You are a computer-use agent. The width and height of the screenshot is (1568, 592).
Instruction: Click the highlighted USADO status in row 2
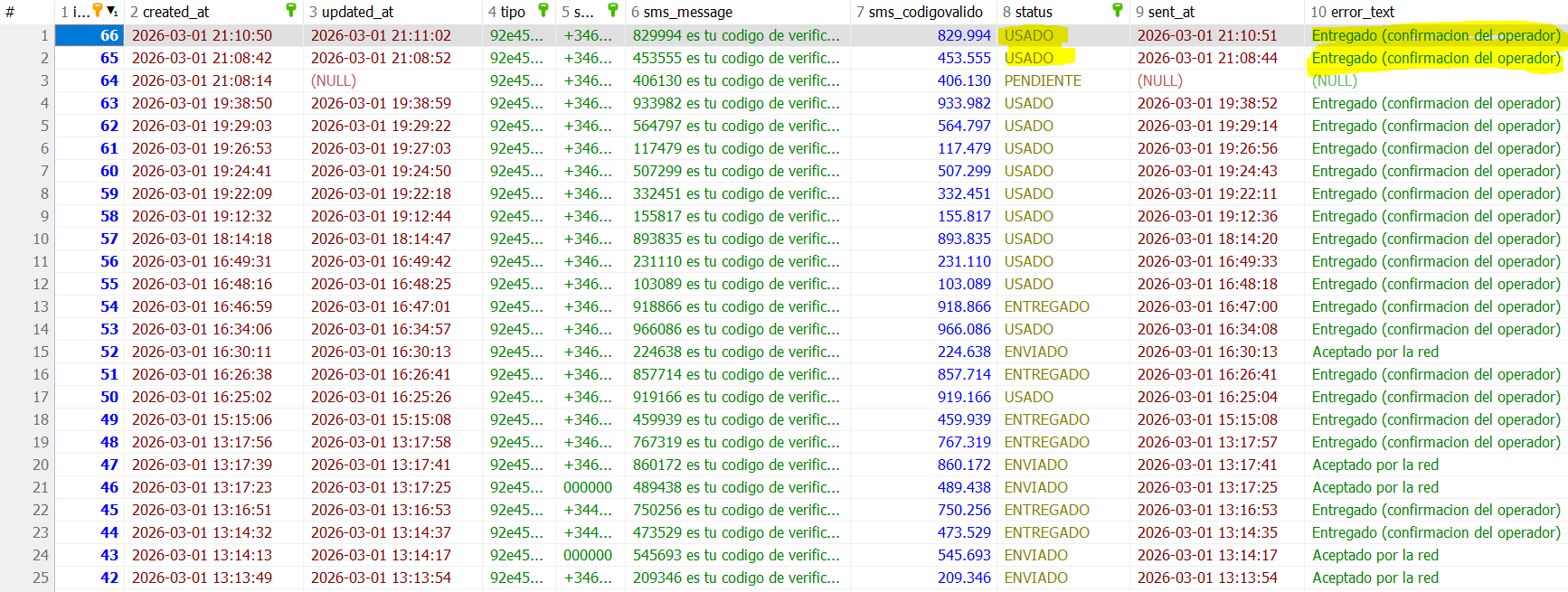point(1029,58)
